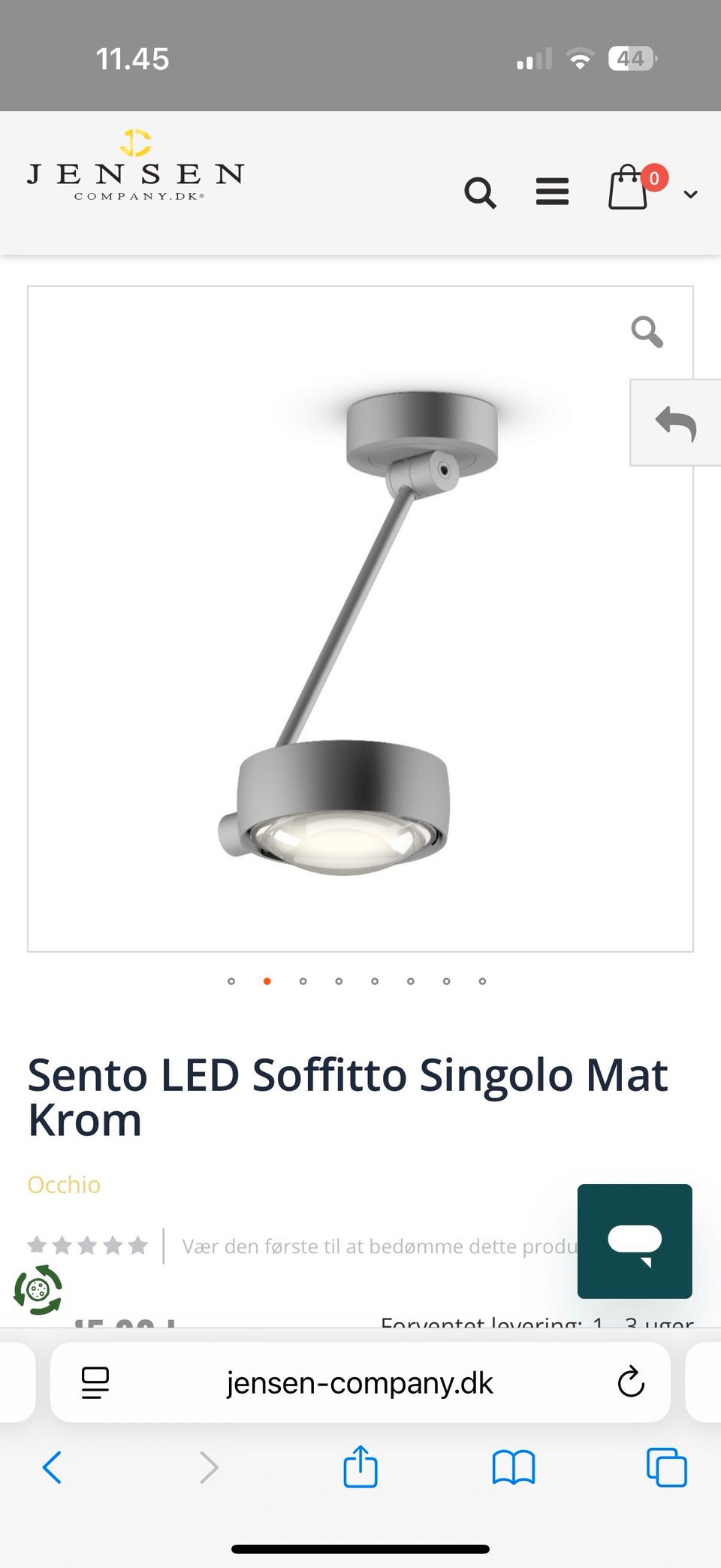Open Safari page format menu icon
The height and width of the screenshot is (1568, 721).
(x=95, y=1382)
